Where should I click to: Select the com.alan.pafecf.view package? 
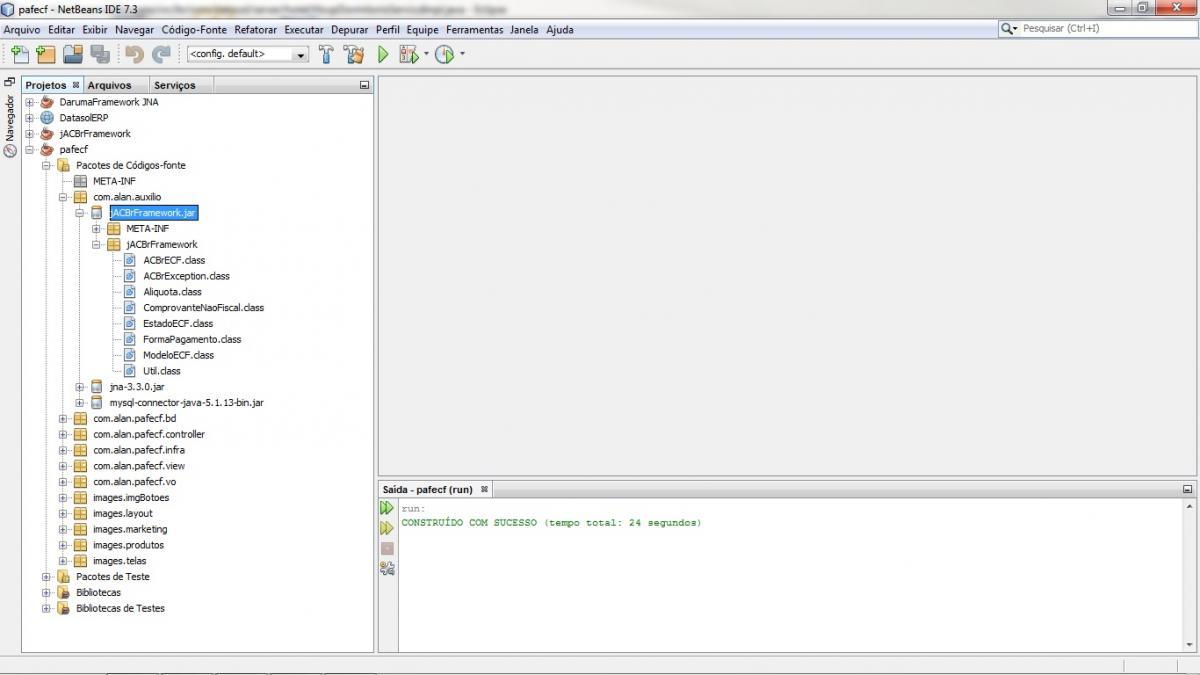139,466
